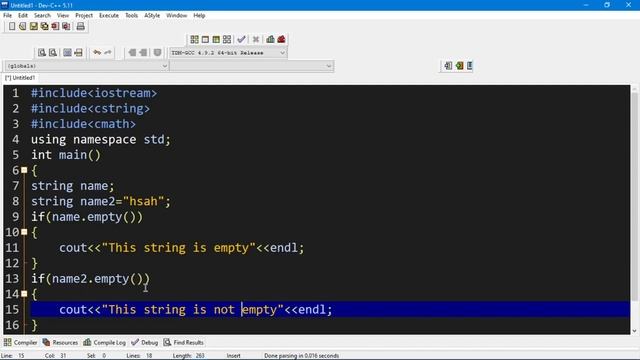640x360 pixels.
Task: Click on the '#include<iostream>' line
Action: 94,93
